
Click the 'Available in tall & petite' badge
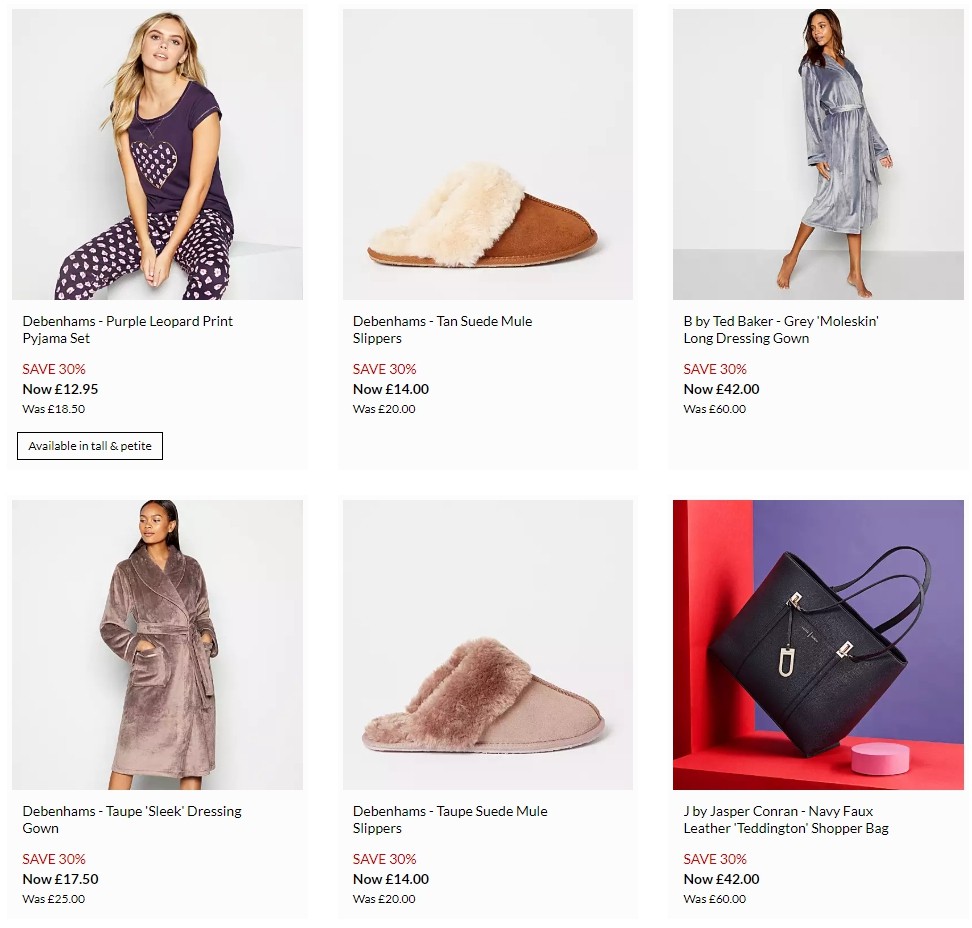click(x=89, y=446)
